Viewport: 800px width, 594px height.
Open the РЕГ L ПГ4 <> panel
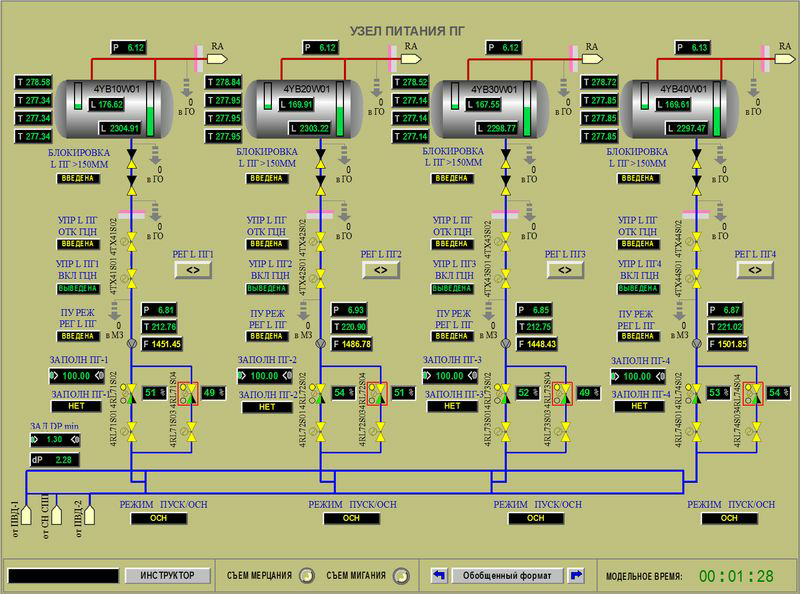pos(755,270)
